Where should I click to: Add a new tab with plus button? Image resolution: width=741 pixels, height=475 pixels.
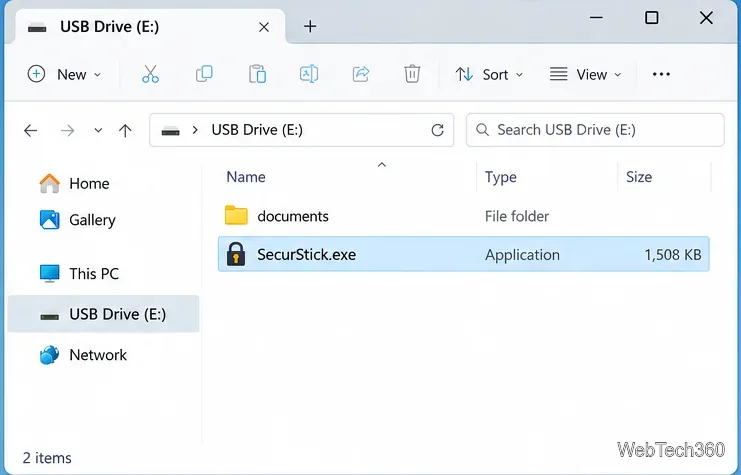click(x=310, y=26)
